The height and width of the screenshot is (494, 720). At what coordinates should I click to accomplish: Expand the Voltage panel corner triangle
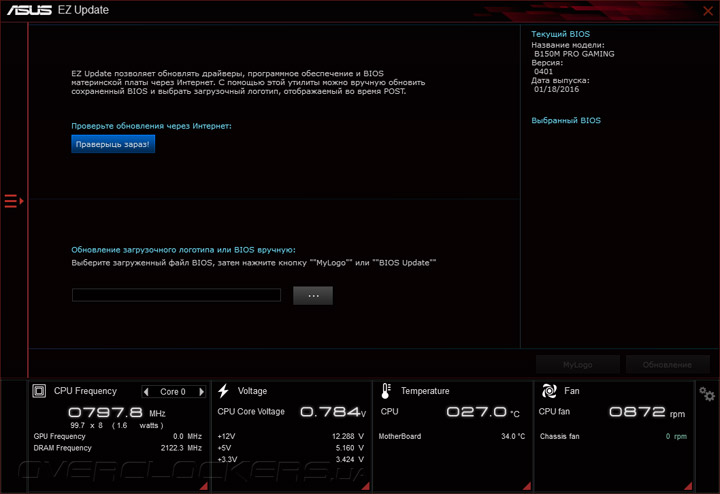366,486
